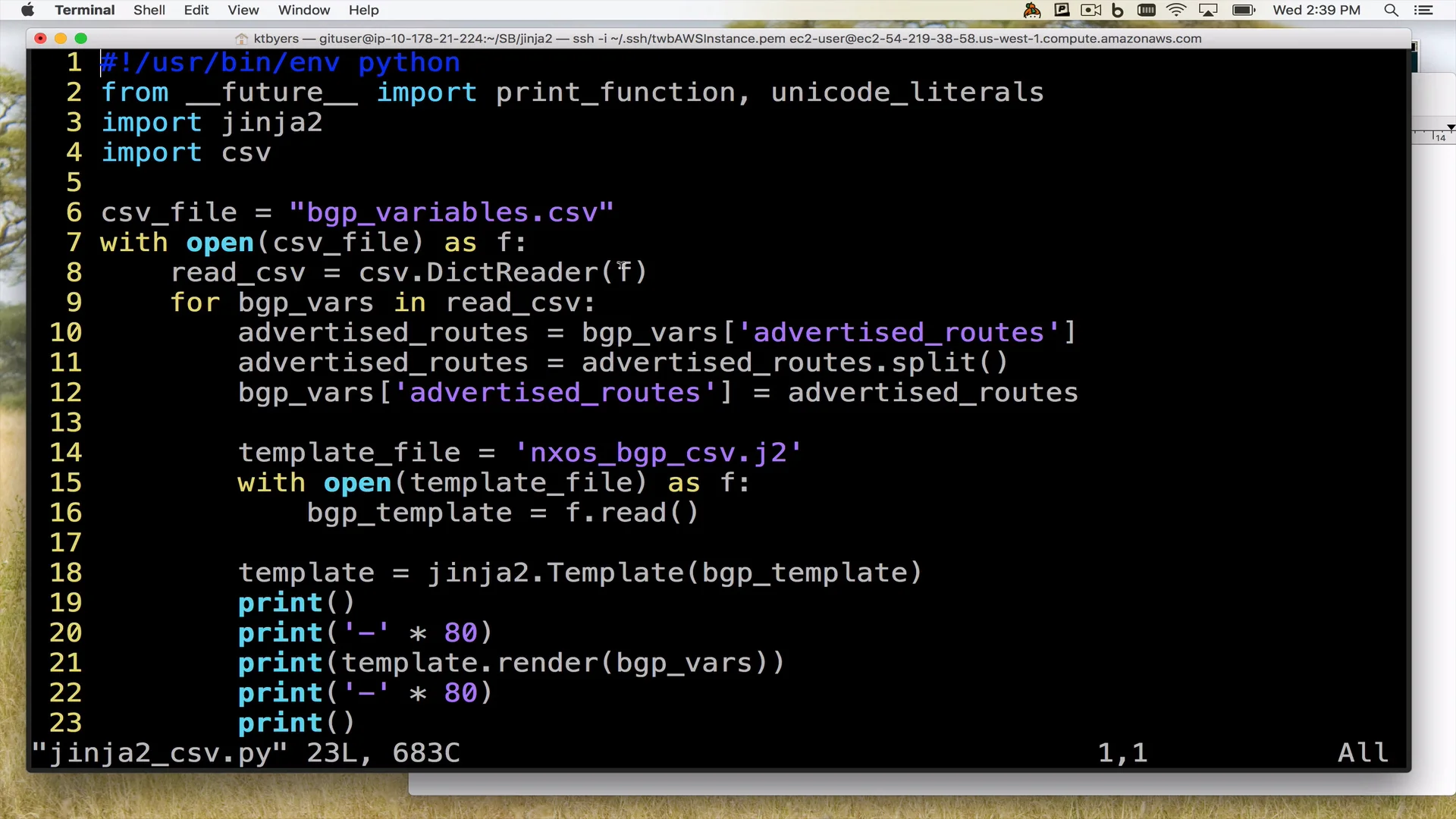Open the Edit menu
Screen dimensions: 1456x819
(x=196, y=10)
